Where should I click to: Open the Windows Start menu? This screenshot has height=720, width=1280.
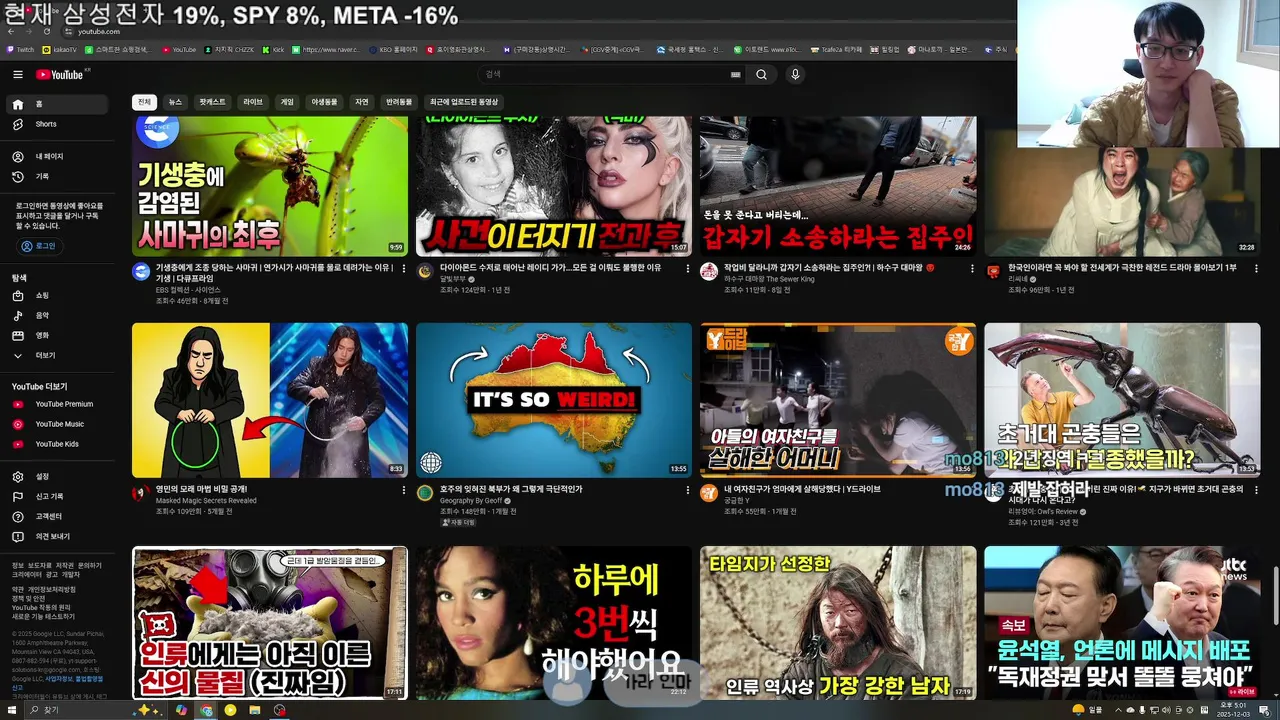pyautogui.click(x=12, y=710)
